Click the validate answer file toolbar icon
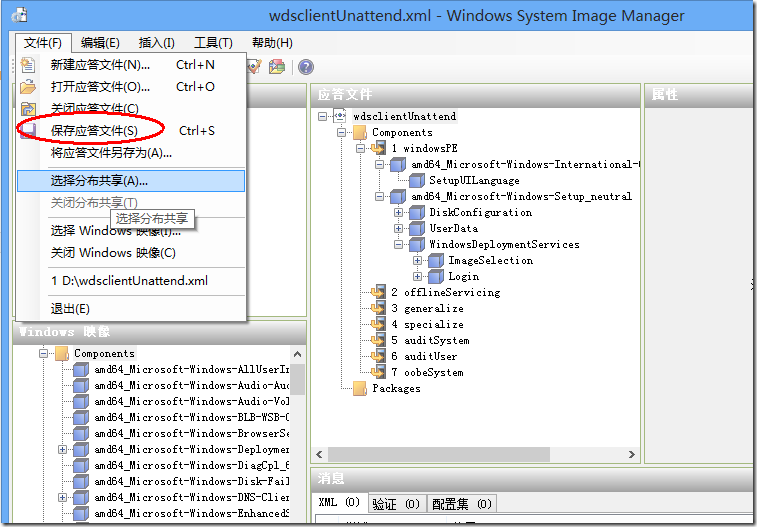The height and width of the screenshot is (527, 757). point(254,67)
